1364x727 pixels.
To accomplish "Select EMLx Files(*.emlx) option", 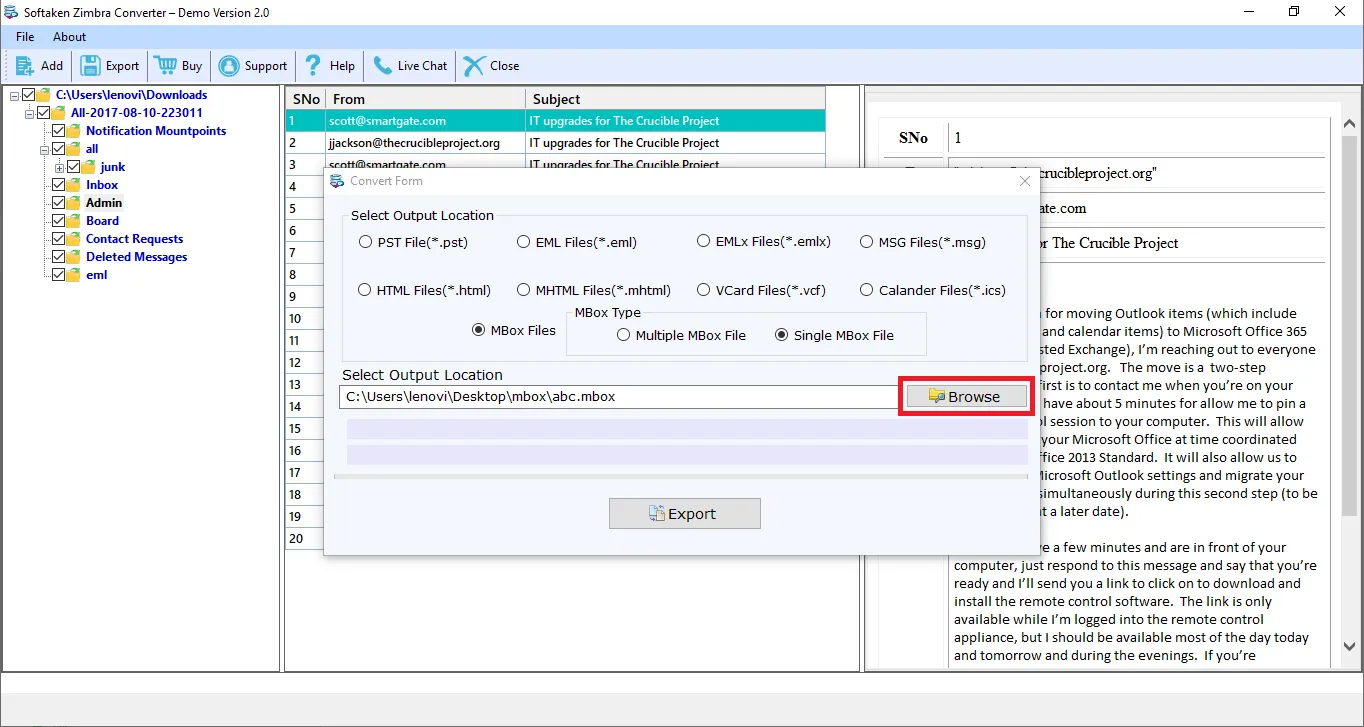I will pos(704,242).
